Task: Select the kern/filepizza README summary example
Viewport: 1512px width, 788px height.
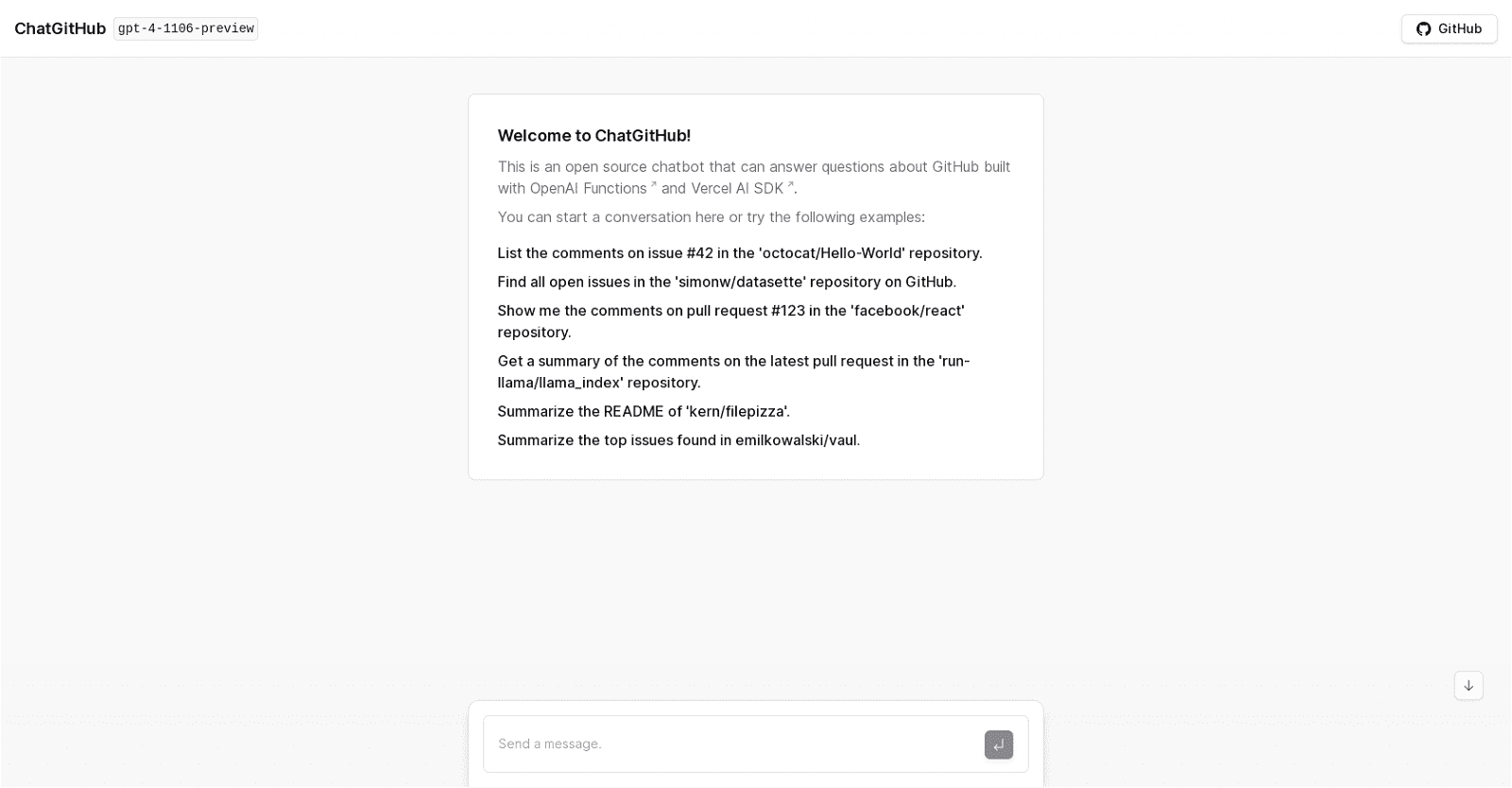Action: tap(644, 412)
